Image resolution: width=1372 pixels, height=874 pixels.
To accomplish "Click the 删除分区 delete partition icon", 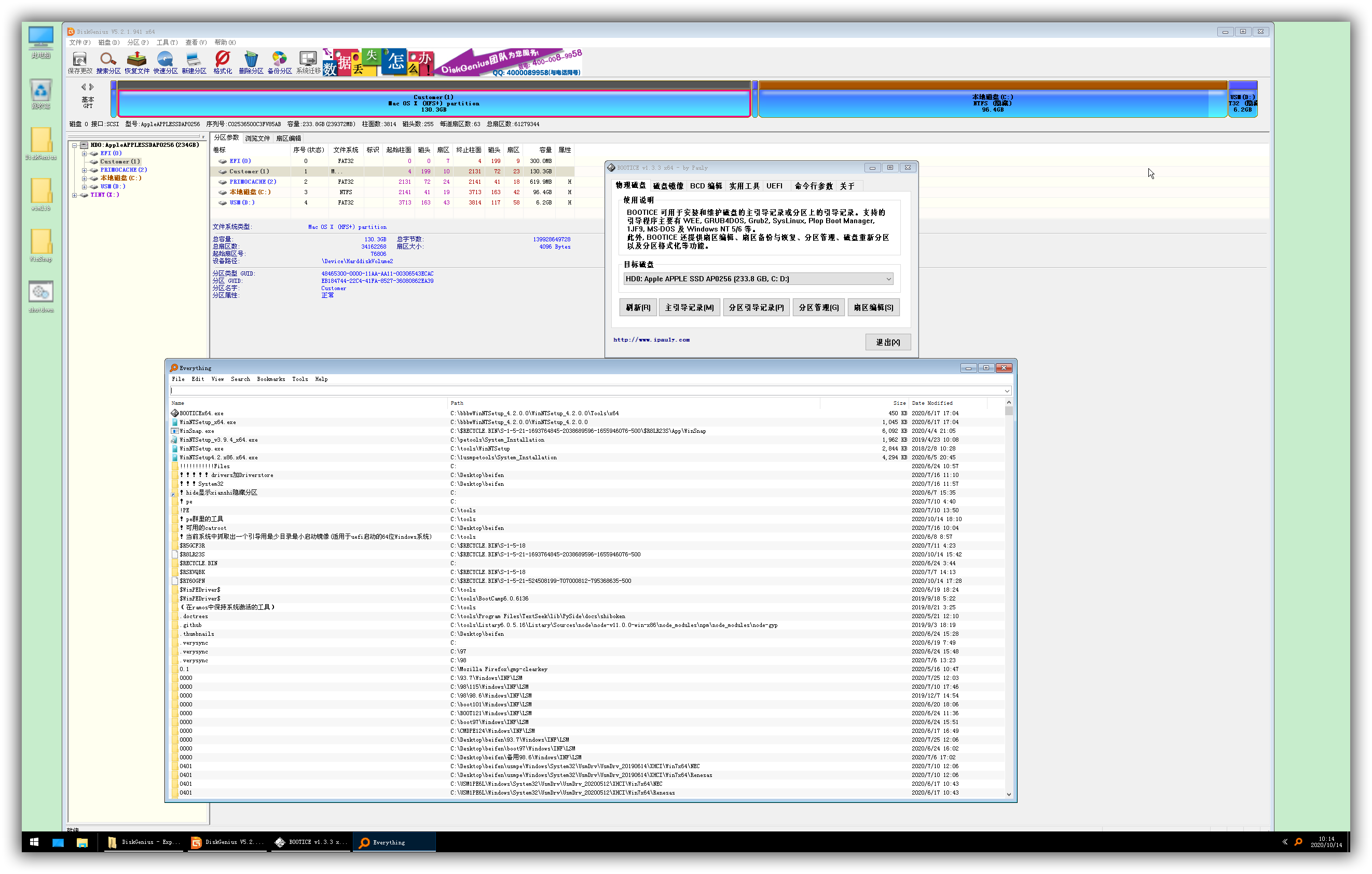I will point(251,63).
